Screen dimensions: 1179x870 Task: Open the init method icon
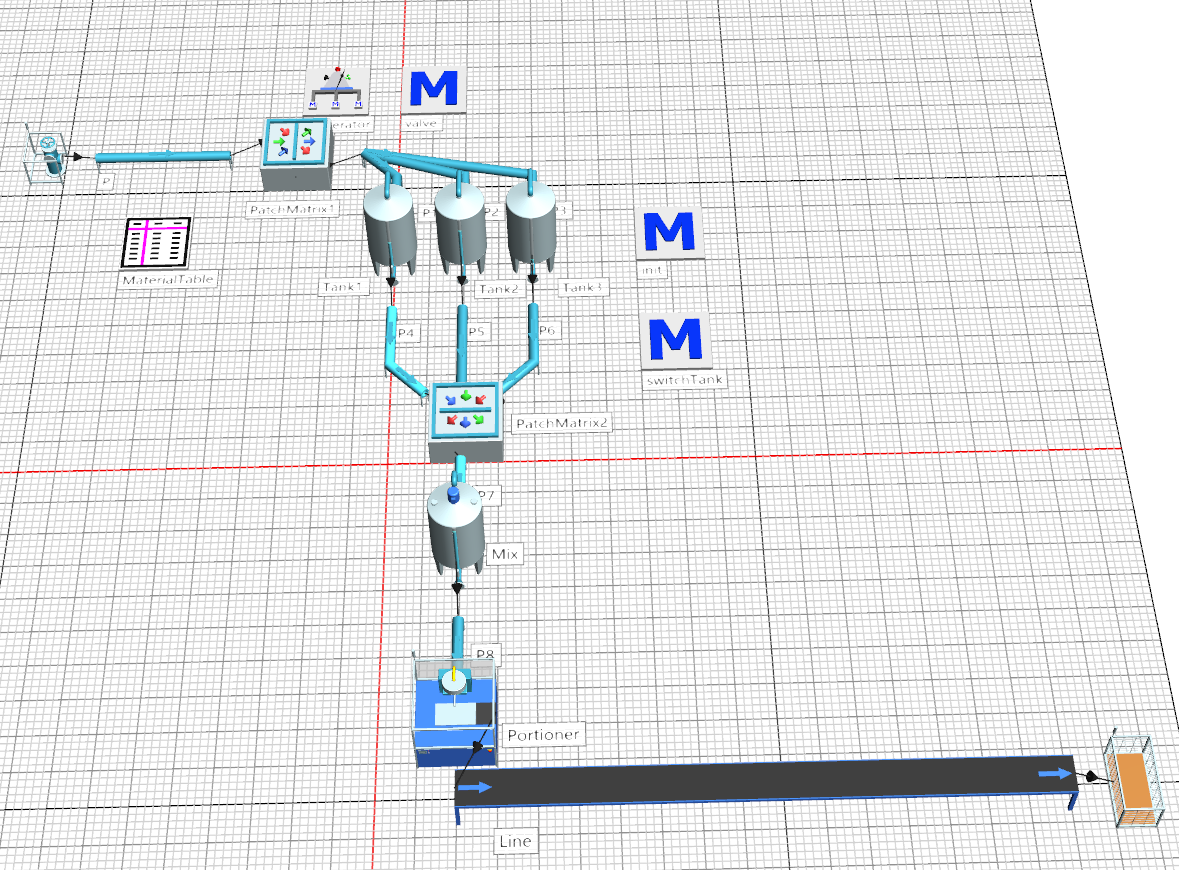point(668,233)
